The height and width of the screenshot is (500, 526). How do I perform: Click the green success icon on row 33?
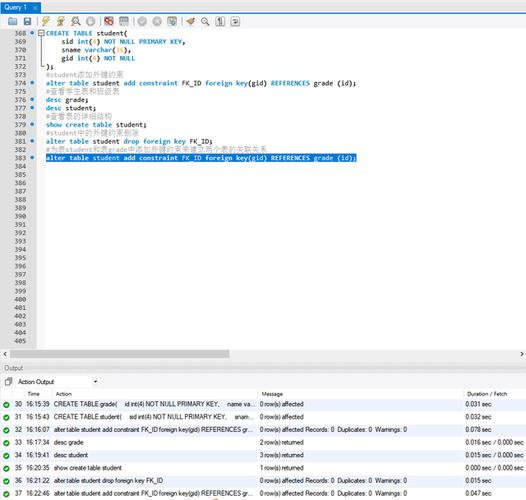(x=6, y=443)
